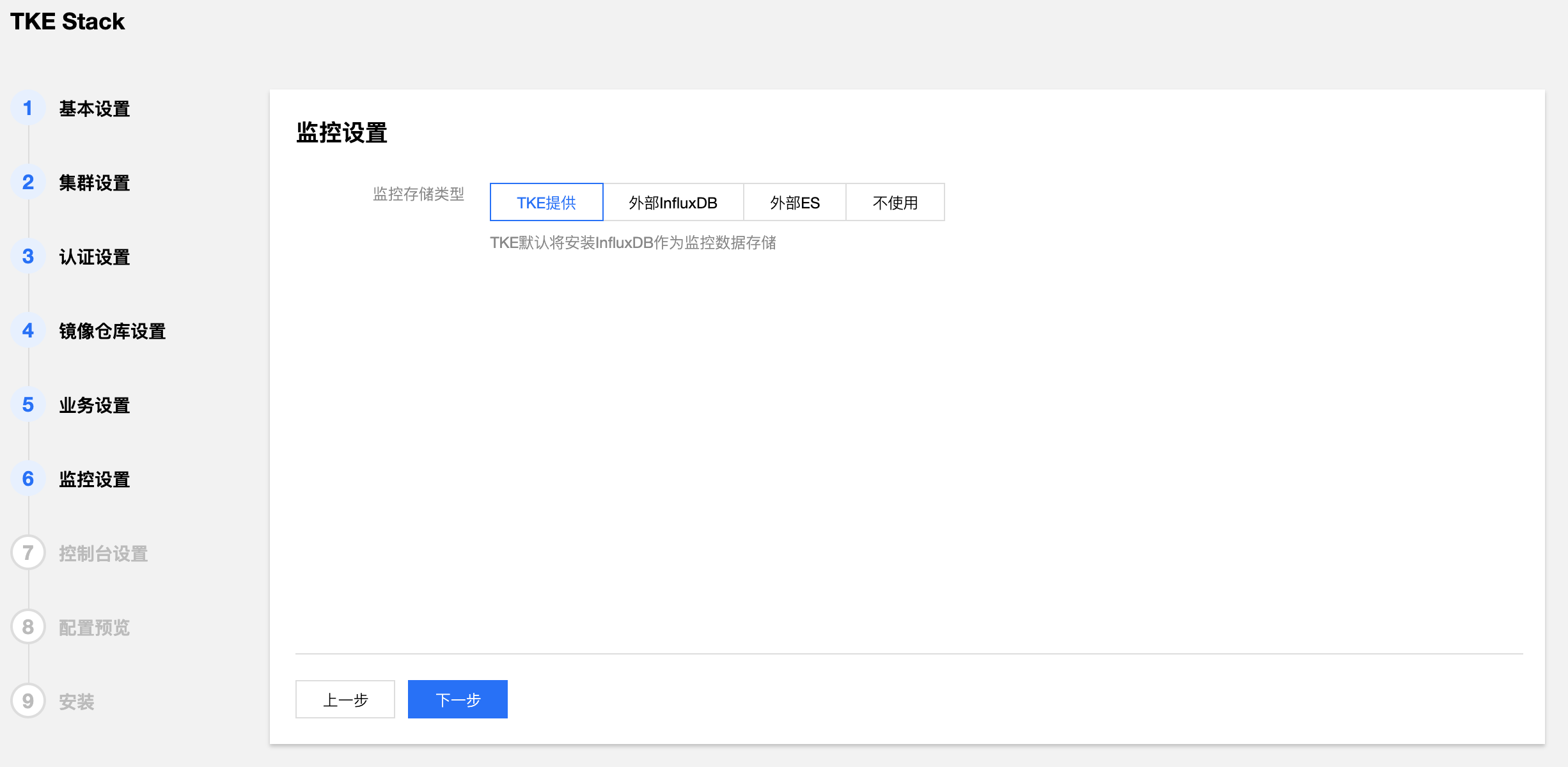The width and height of the screenshot is (1568, 767).
Task: Click step 9 number circle
Action: [x=28, y=701]
